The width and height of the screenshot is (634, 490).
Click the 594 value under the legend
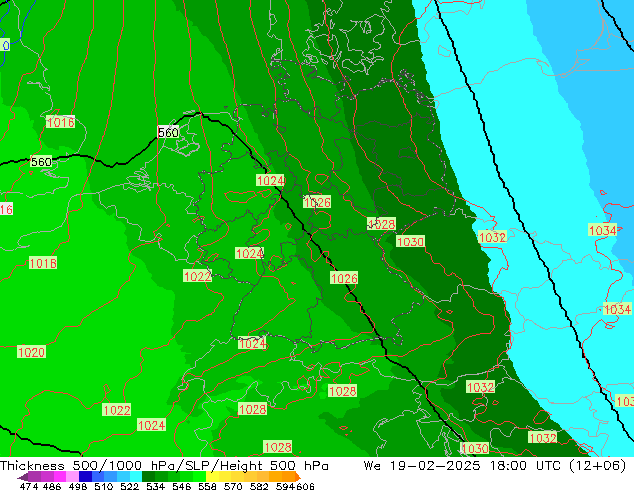[285, 486]
